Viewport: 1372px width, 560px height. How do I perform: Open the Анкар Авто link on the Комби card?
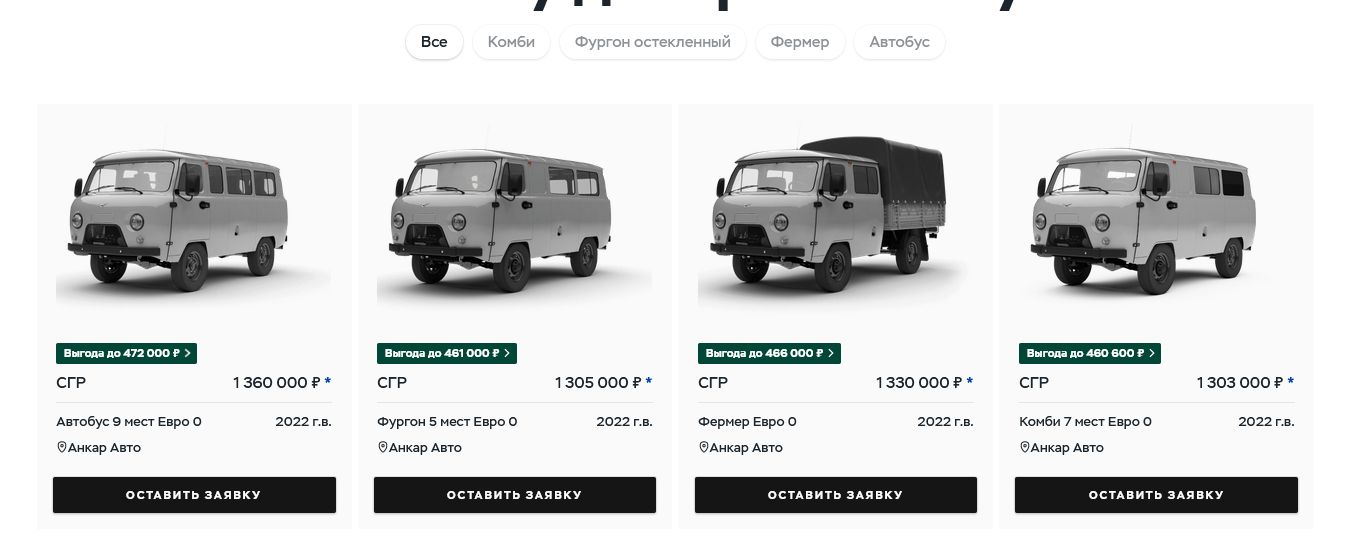tap(1067, 448)
